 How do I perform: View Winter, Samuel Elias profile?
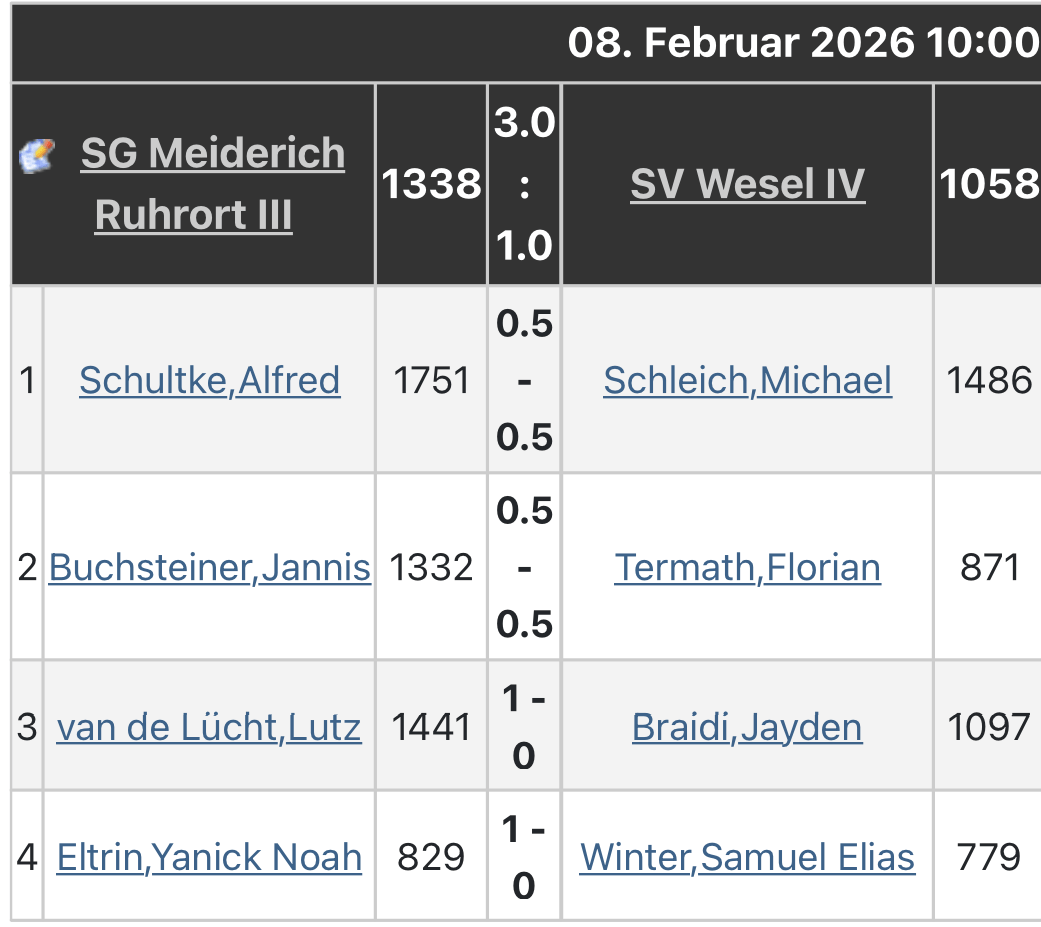pos(747,857)
